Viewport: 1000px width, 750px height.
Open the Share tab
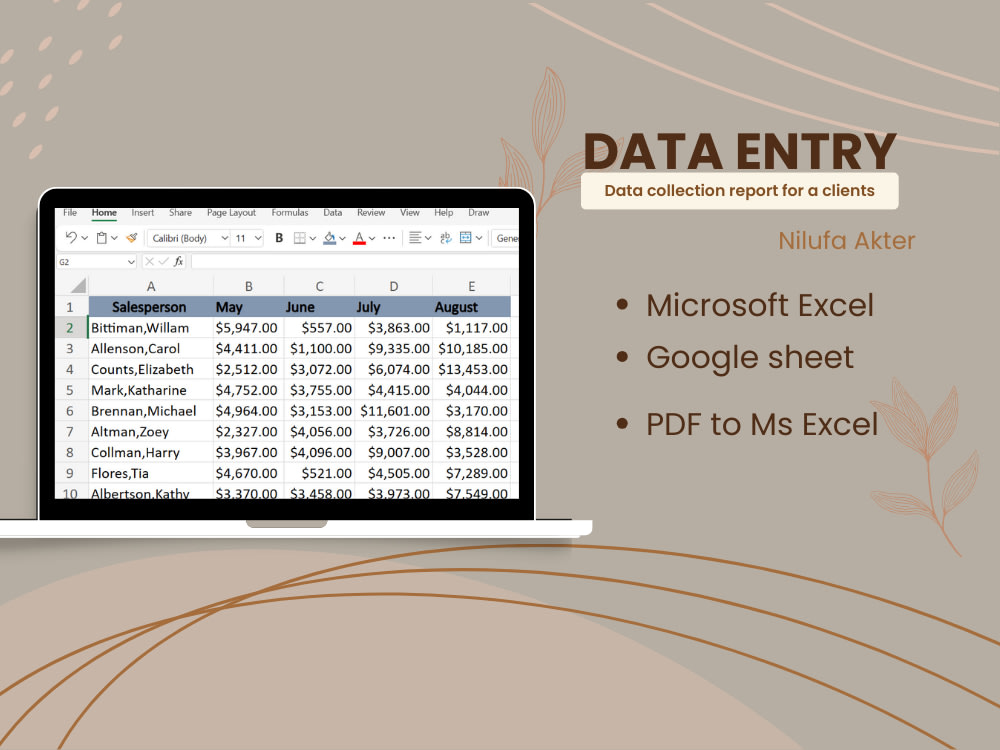180,212
